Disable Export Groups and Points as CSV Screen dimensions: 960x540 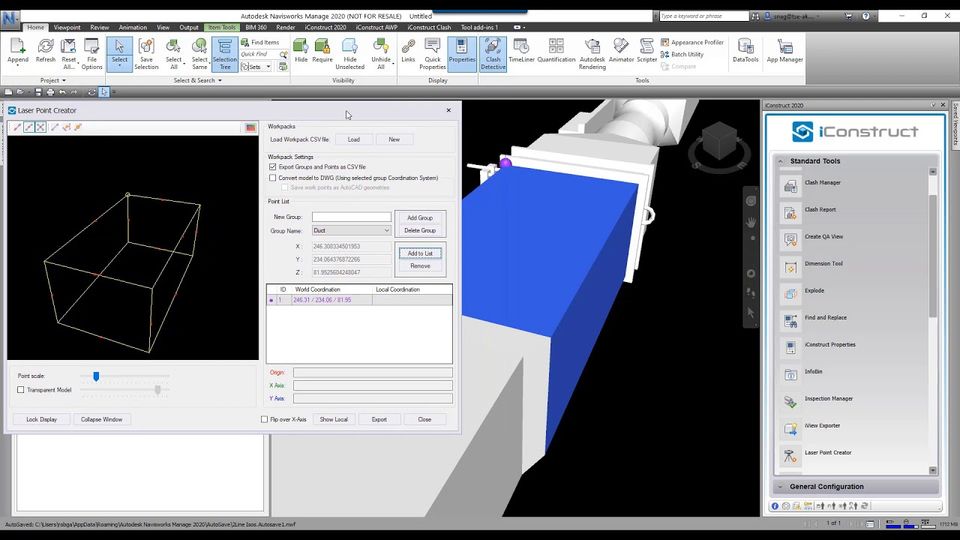click(273, 167)
